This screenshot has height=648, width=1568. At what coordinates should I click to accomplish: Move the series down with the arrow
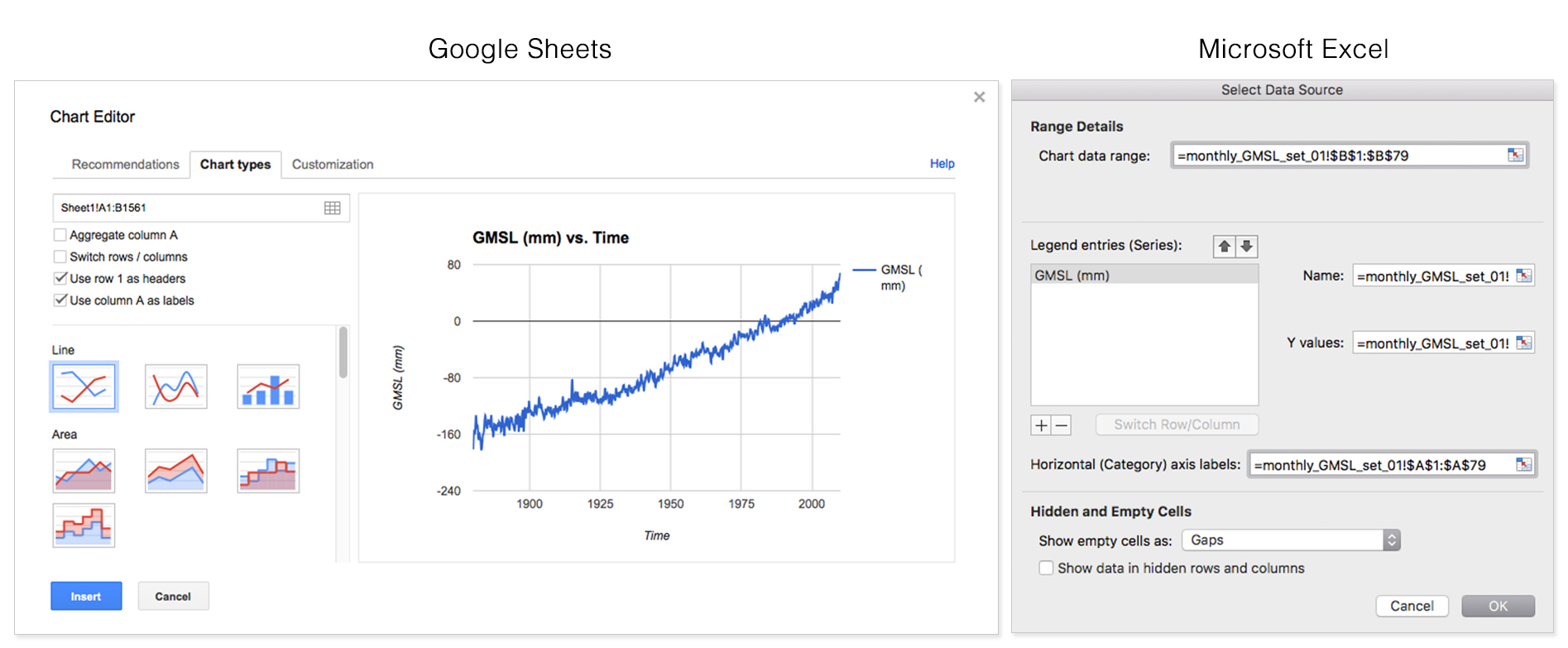1247,246
